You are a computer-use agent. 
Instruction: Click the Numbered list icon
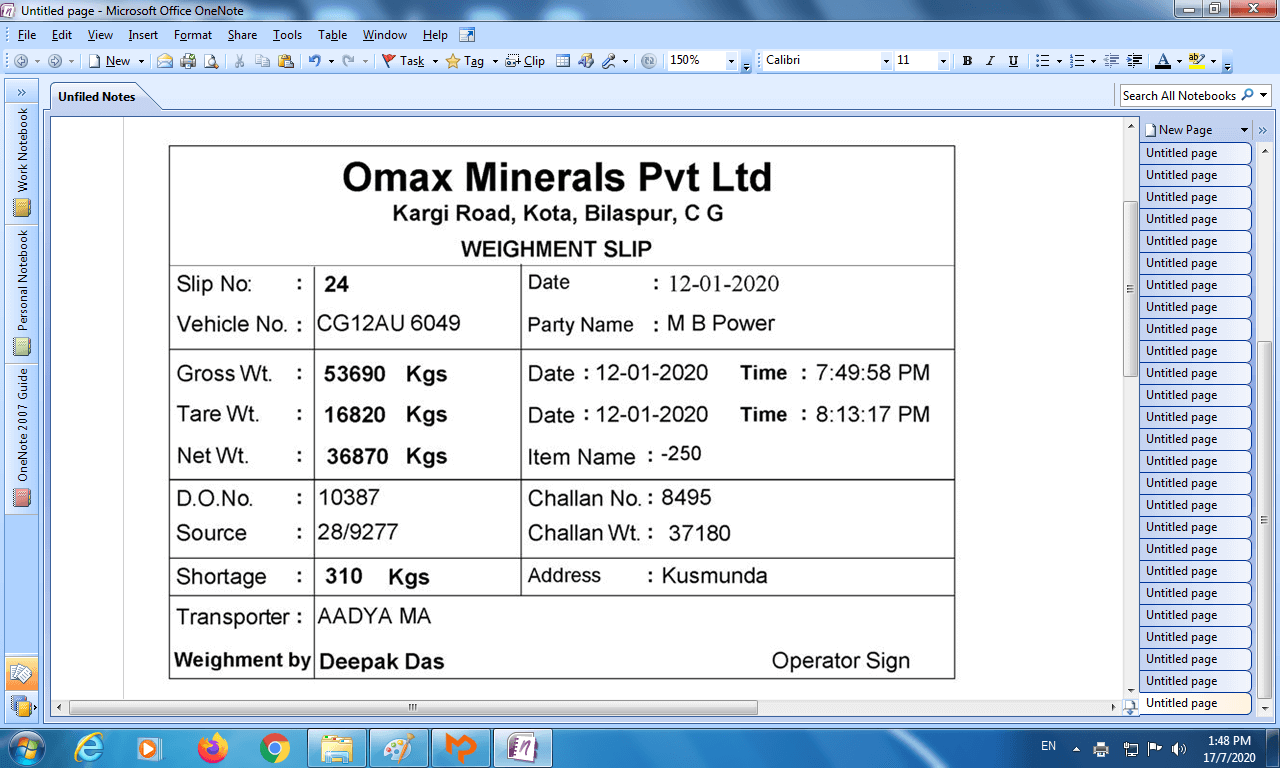1077,61
